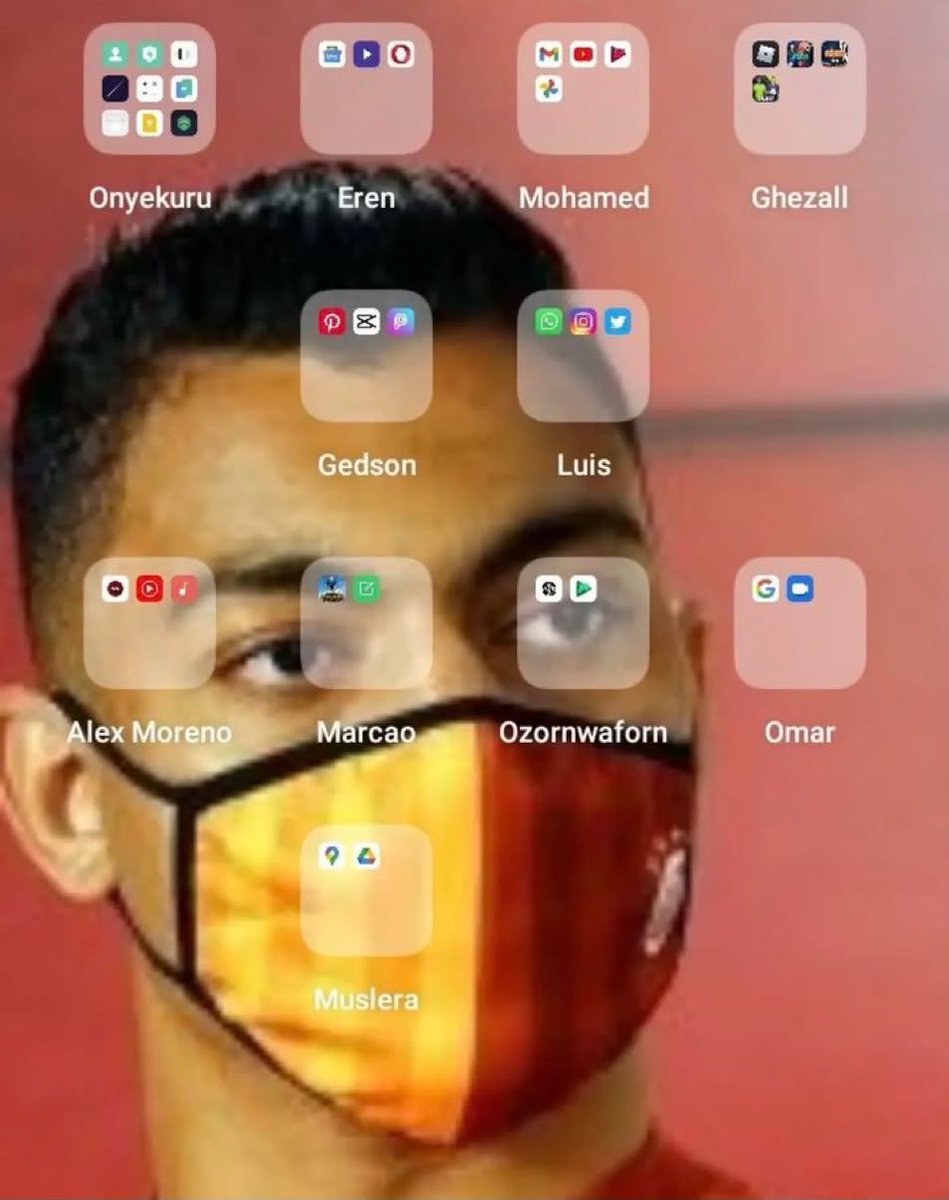The width and height of the screenshot is (949, 1200).
Task: Tap the green contacts icon in the Onyekuru folder
Action: [x=115, y=54]
